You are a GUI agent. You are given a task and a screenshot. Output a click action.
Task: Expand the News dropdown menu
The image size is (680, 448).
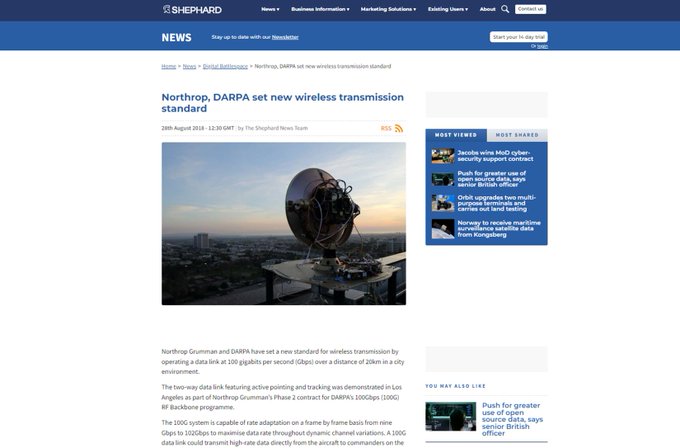coord(270,9)
